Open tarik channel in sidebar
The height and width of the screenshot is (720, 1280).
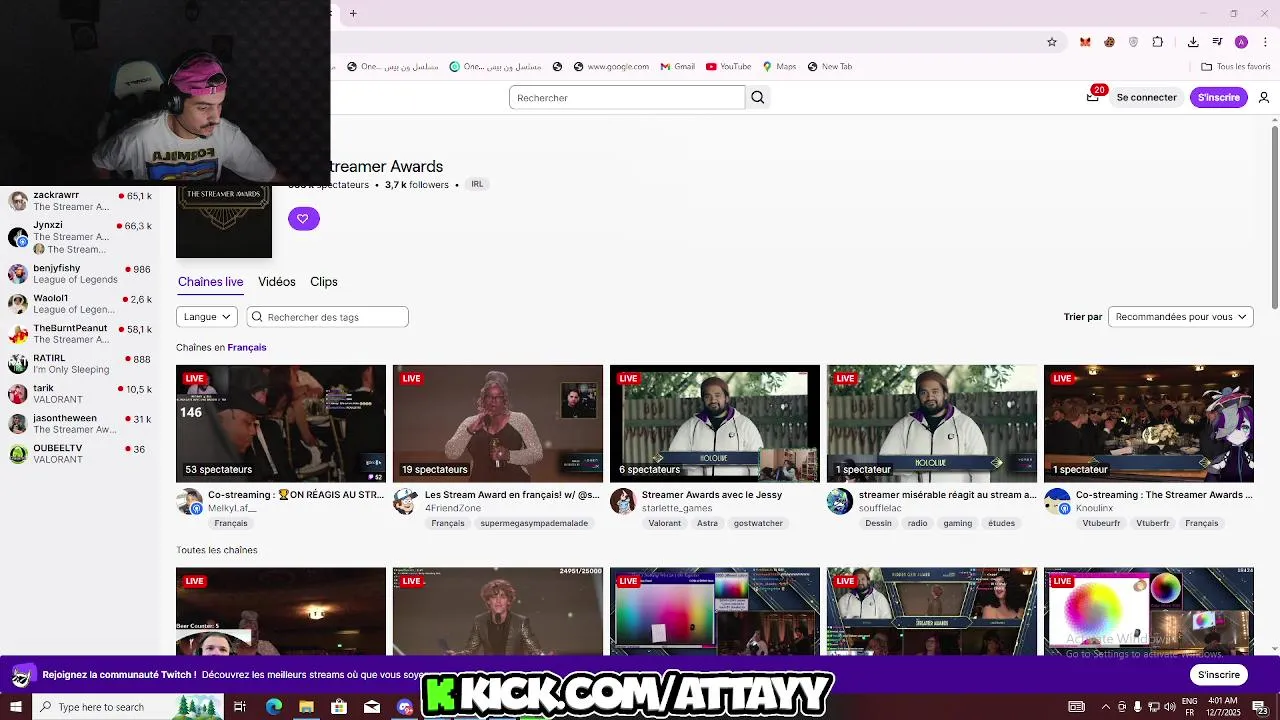(x=80, y=394)
